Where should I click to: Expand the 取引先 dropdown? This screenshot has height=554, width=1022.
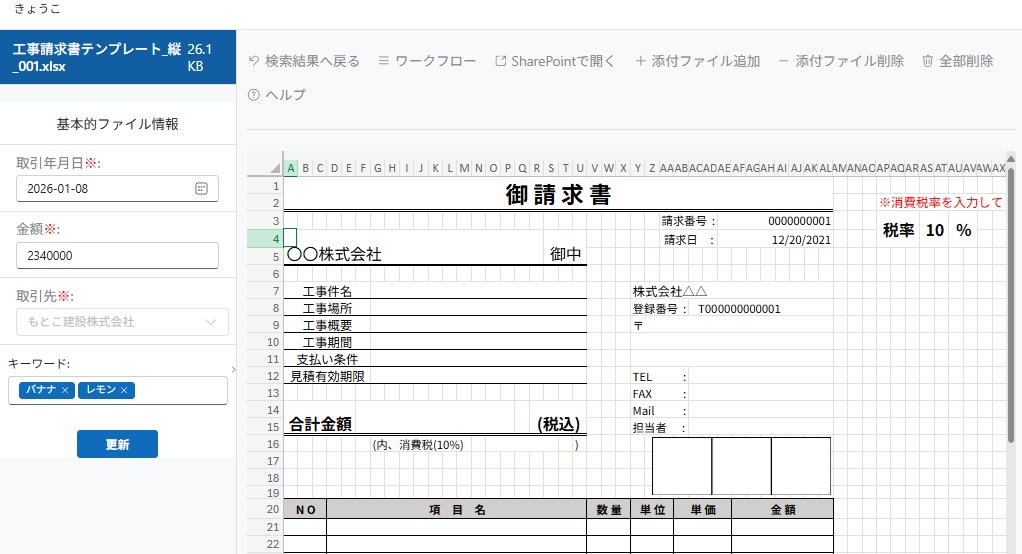pyautogui.click(x=210, y=322)
